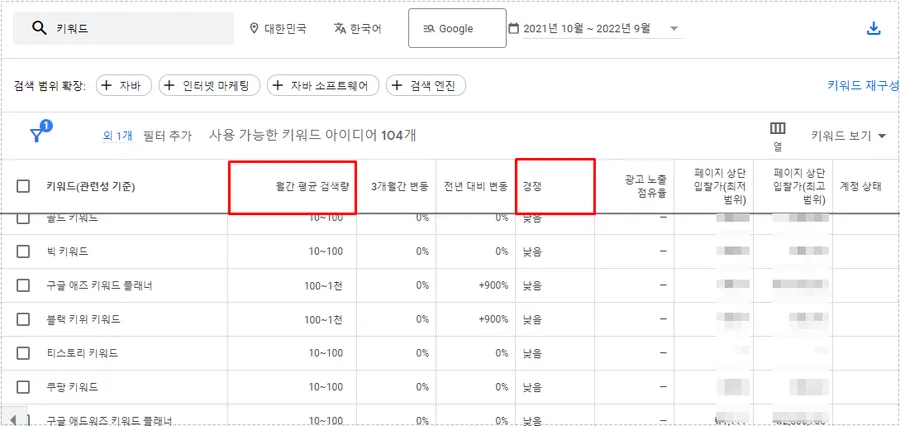
Task: Sort by 월간 평균 검색량 column header
Action: (x=311, y=187)
